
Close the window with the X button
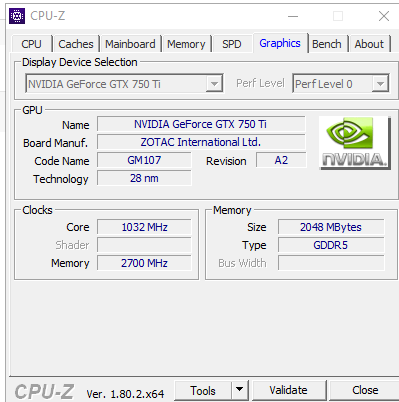pos(384,16)
